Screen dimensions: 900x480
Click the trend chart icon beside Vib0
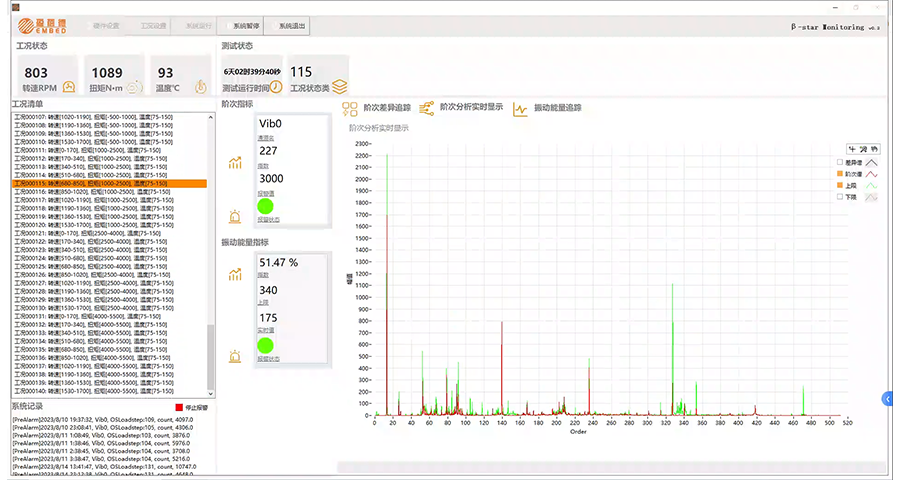[x=235, y=163]
